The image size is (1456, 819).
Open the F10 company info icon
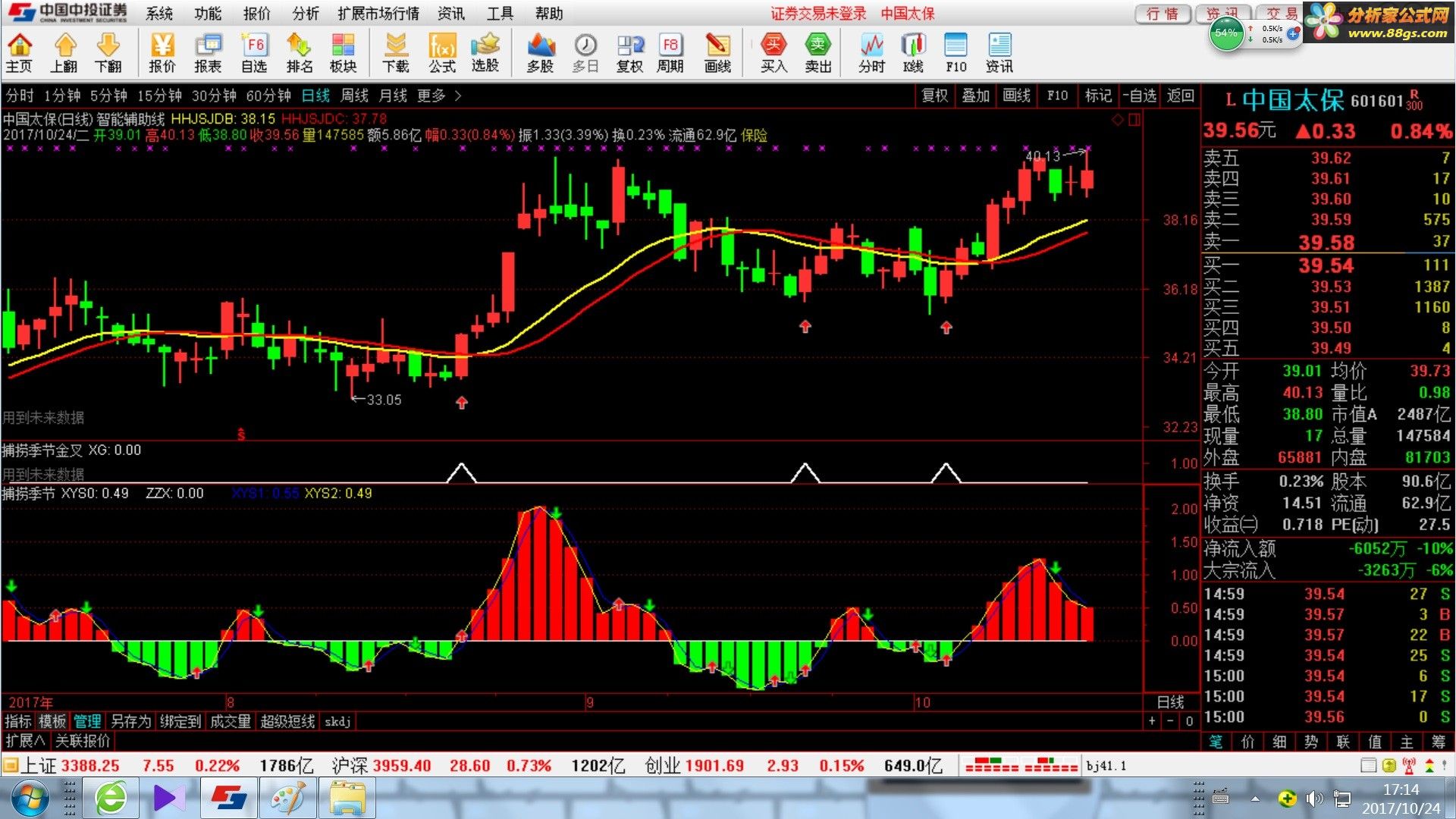(x=956, y=53)
